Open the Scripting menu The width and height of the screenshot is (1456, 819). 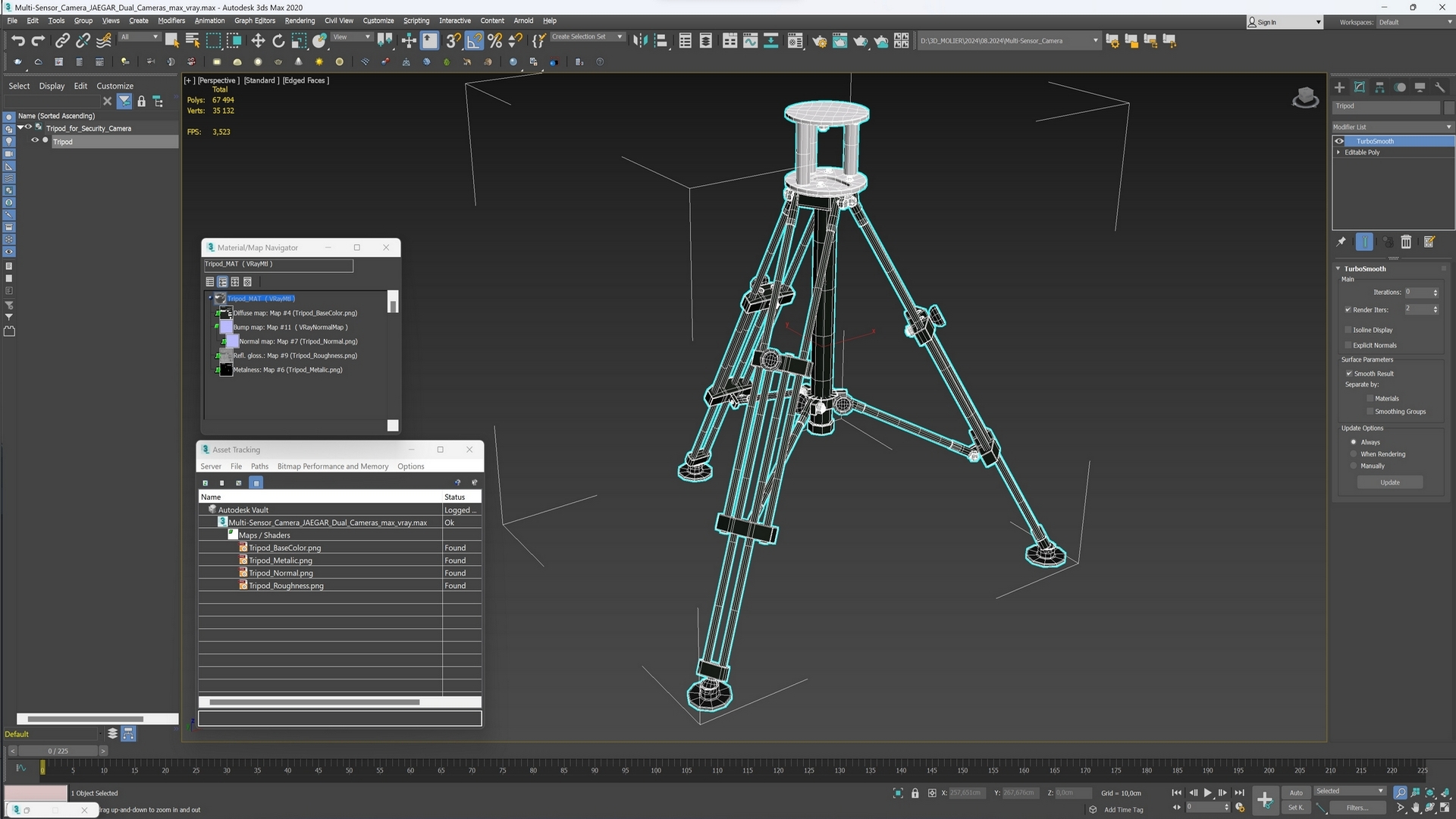click(416, 20)
